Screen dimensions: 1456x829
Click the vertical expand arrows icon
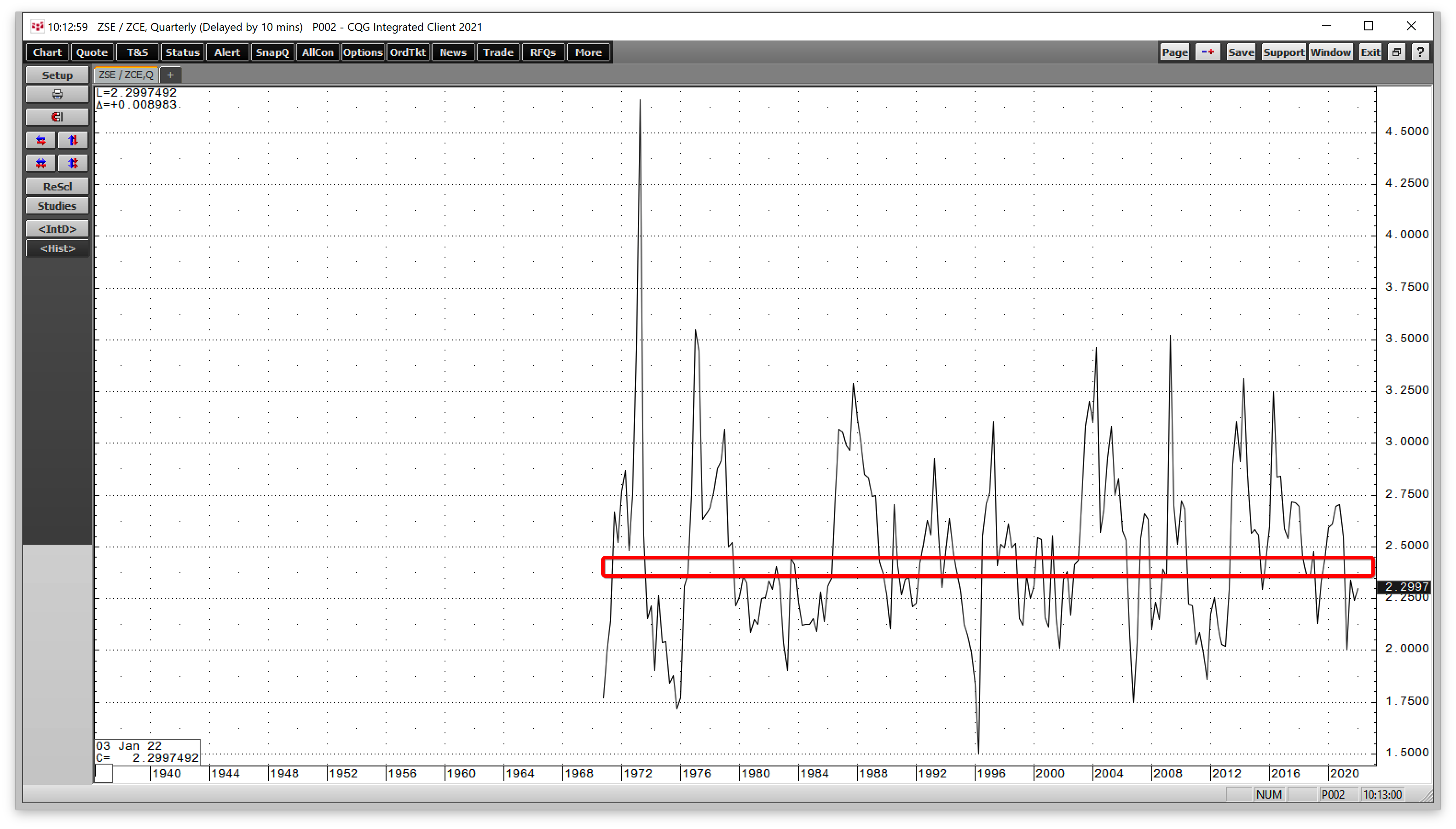(73, 141)
